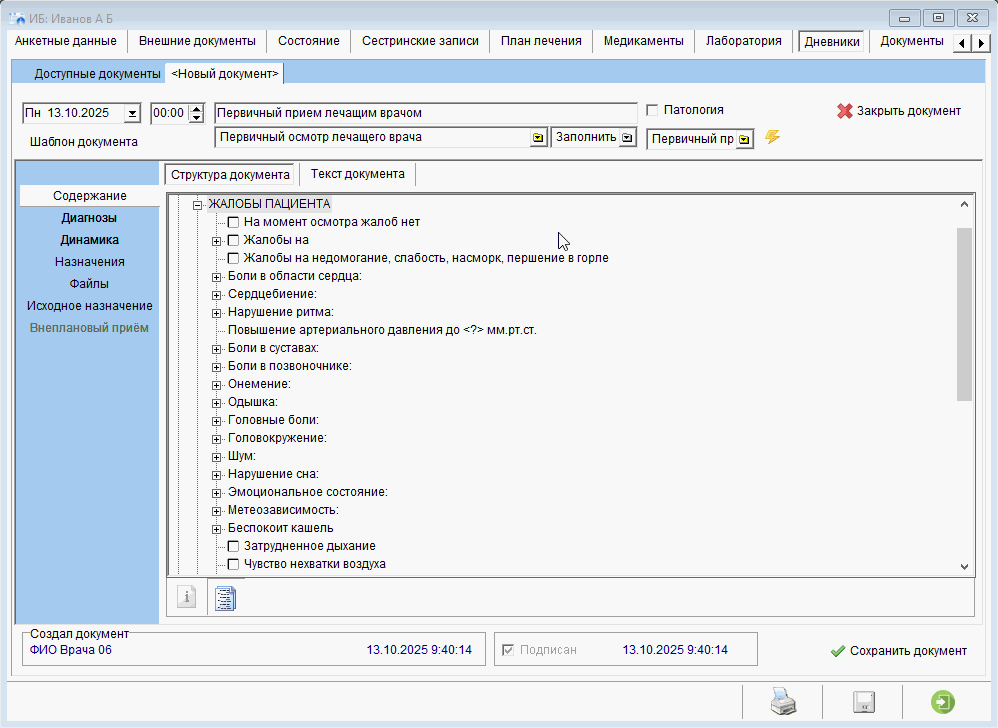Click 'Закрыть документ' button
The image size is (998, 728).
point(898,111)
